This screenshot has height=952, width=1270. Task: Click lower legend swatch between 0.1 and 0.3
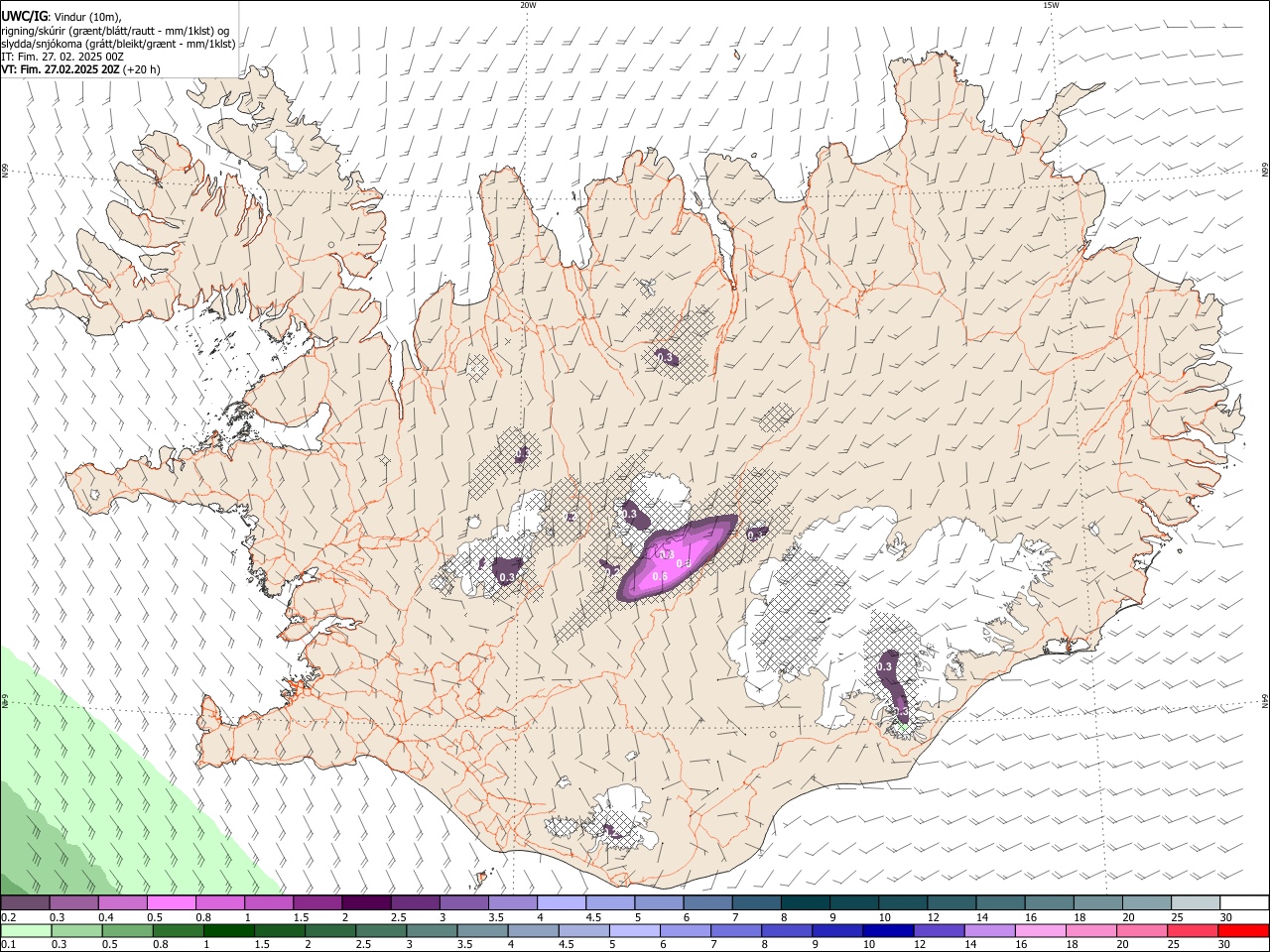[x=26, y=931]
